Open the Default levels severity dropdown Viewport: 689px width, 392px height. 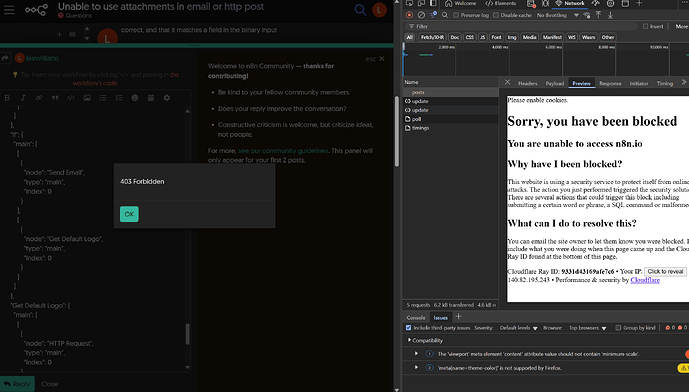click(519, 328)
